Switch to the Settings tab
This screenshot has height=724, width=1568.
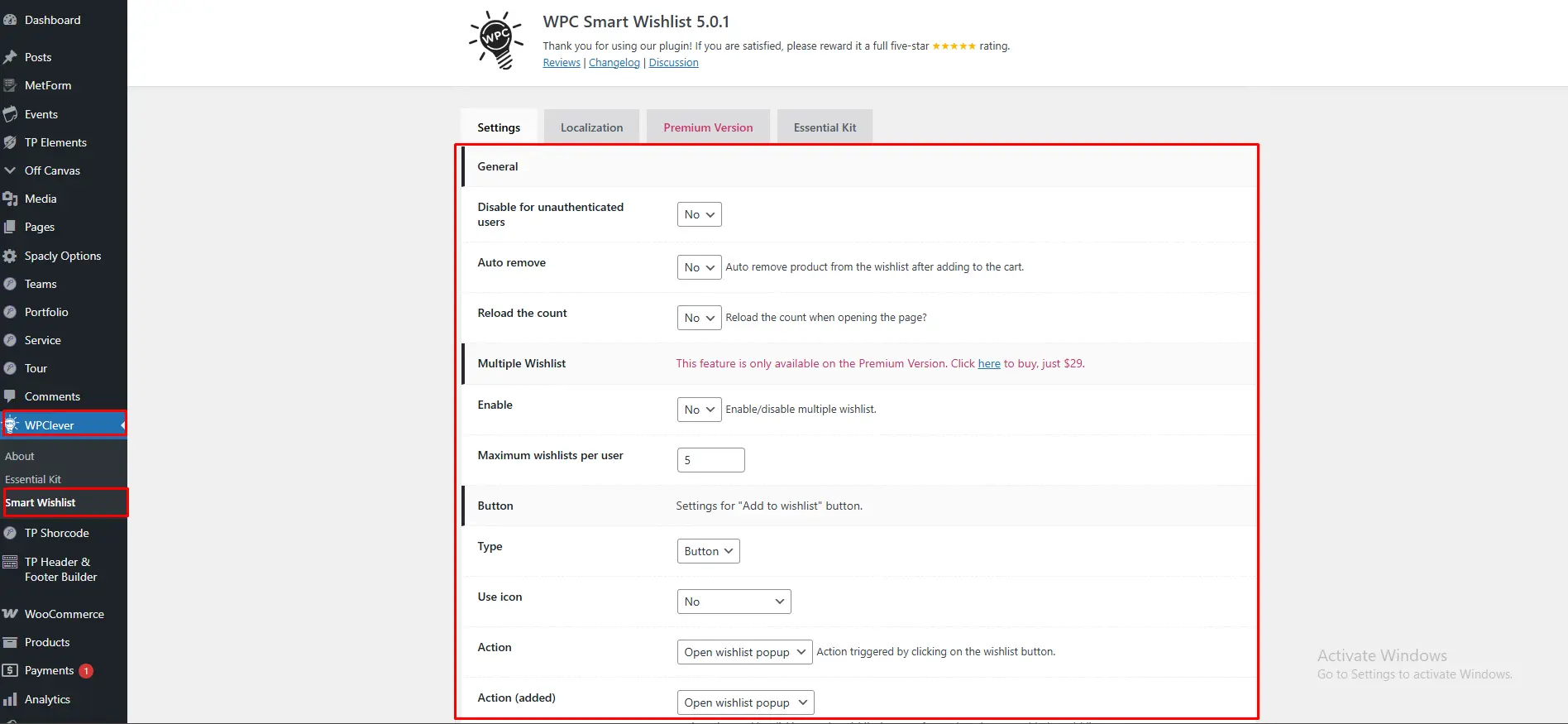[499, 127]
